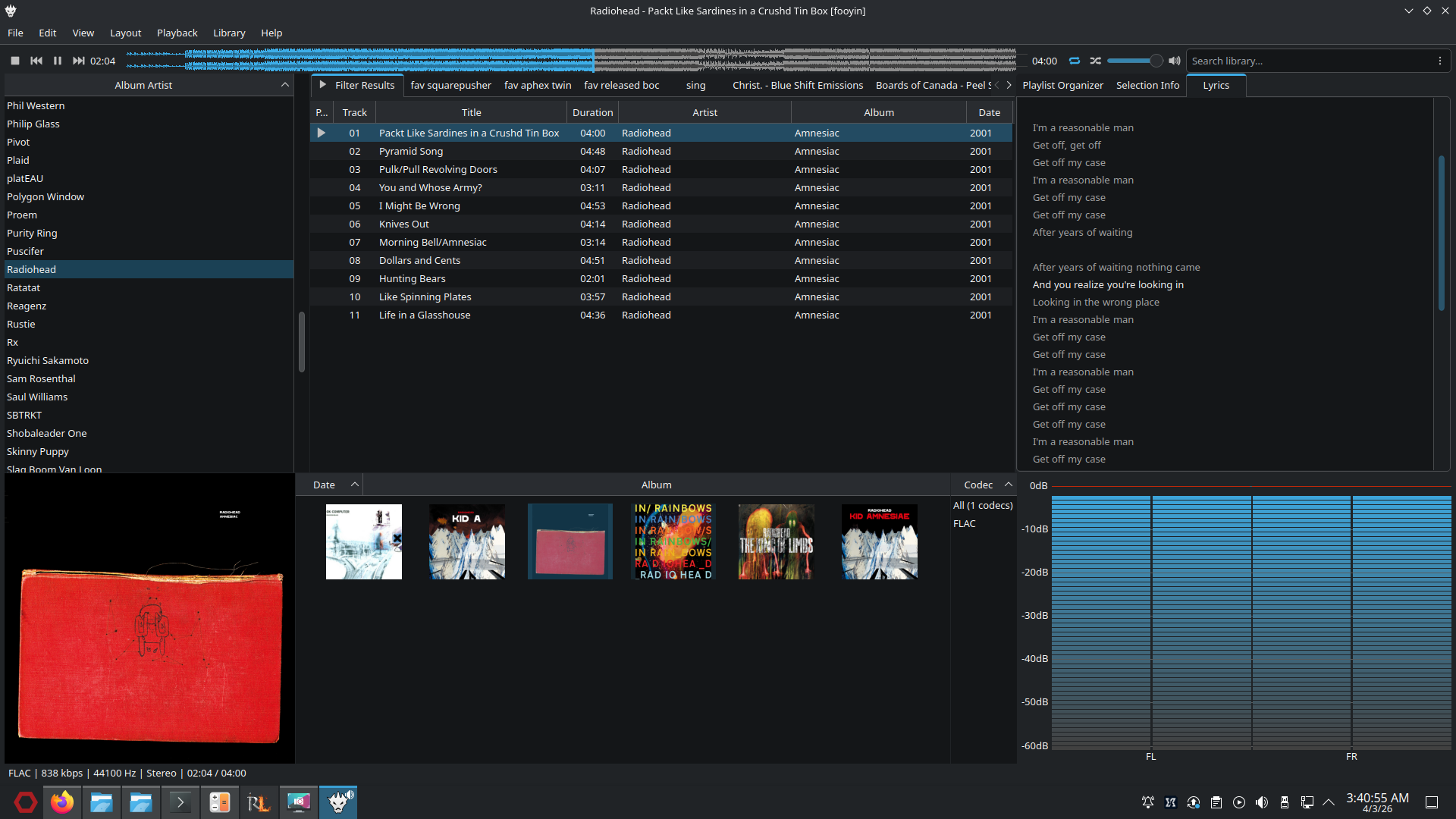Select the FLAC codec filter
The image size is (1456, 819).
[x=965, y=523]
